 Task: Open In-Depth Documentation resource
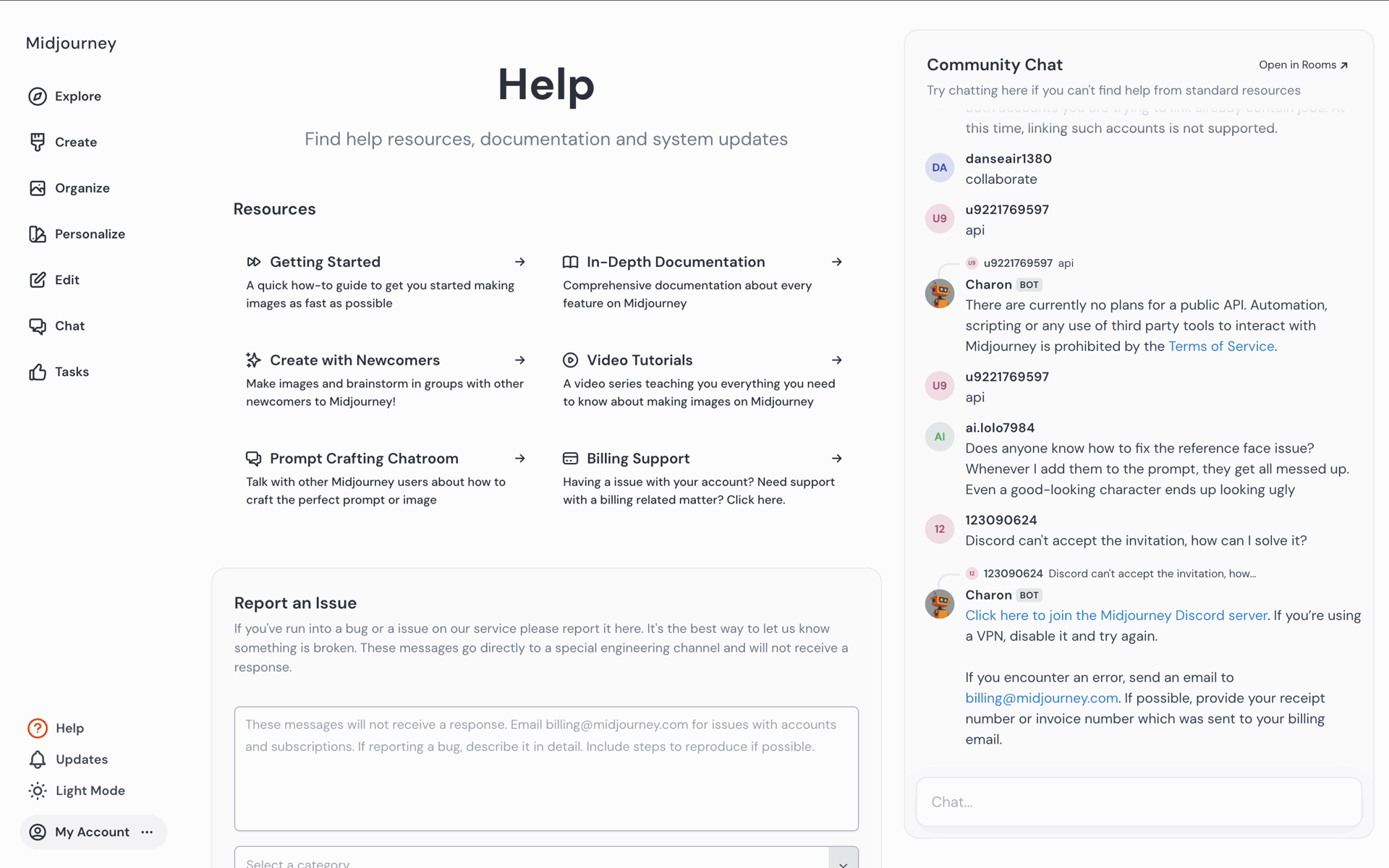point(703,282)
